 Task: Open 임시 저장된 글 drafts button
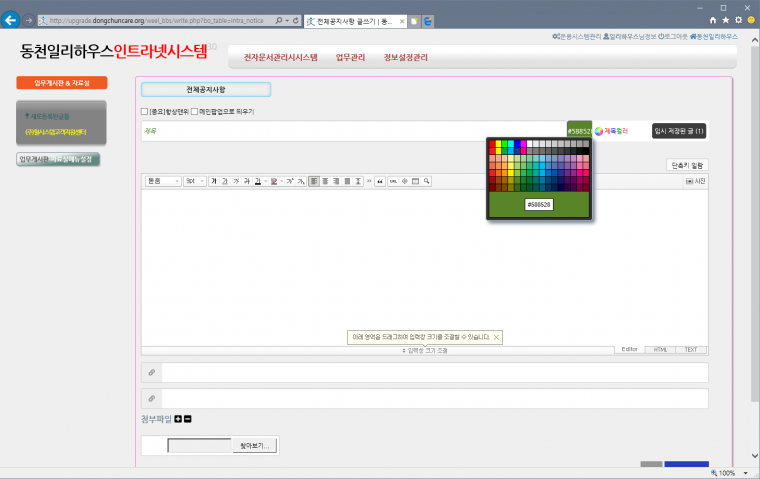tap(679, 131)
